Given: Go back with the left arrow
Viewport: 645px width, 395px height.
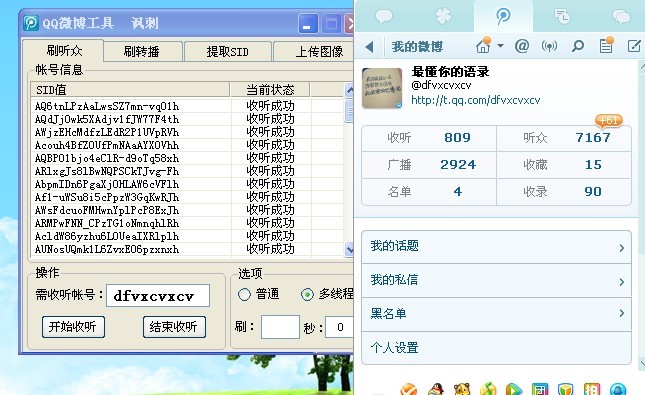Looking at the screenshot, I should [369, 46].
